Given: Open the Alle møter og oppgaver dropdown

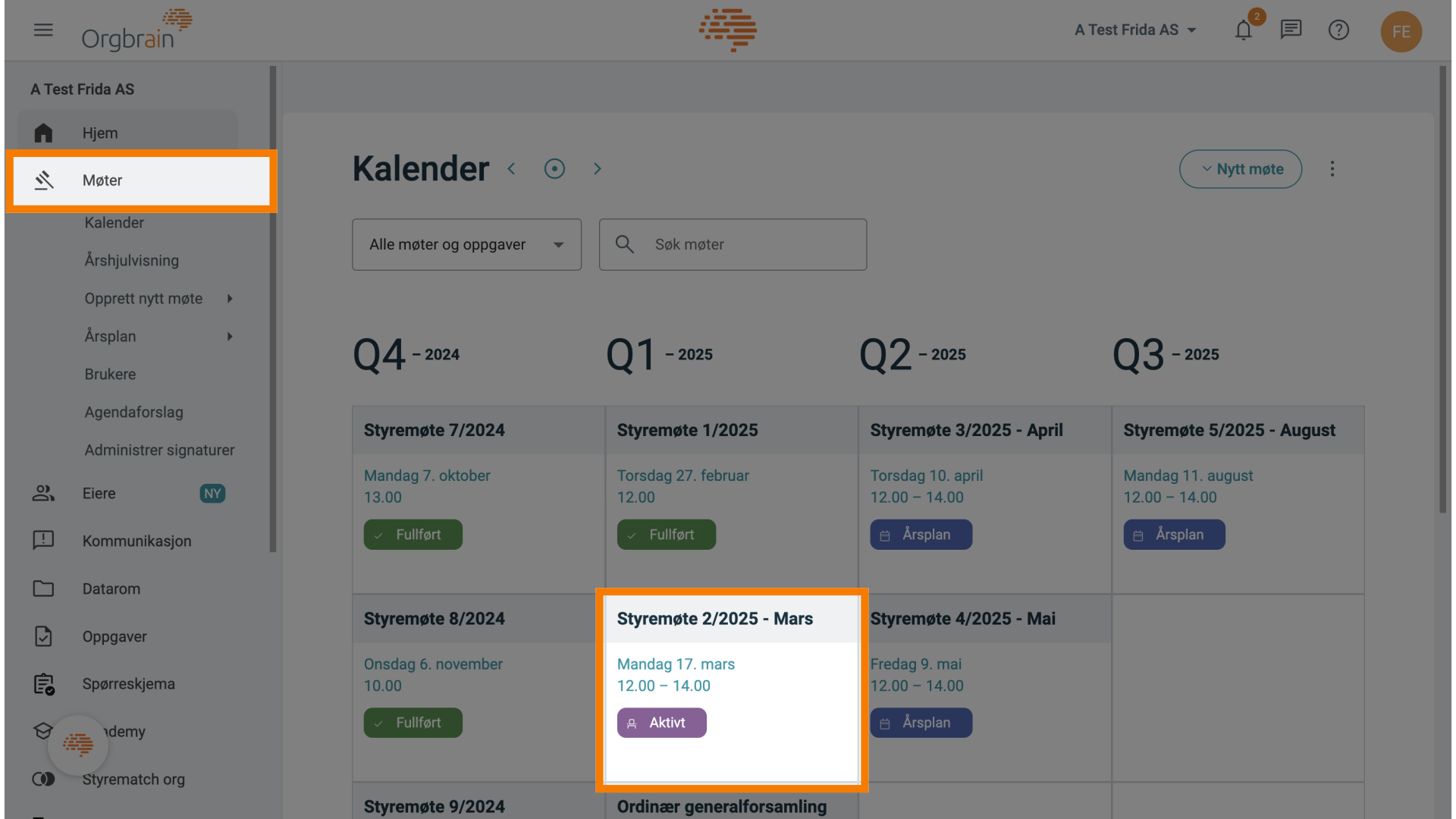Looking at the screenshot, I should pos(466,245).
